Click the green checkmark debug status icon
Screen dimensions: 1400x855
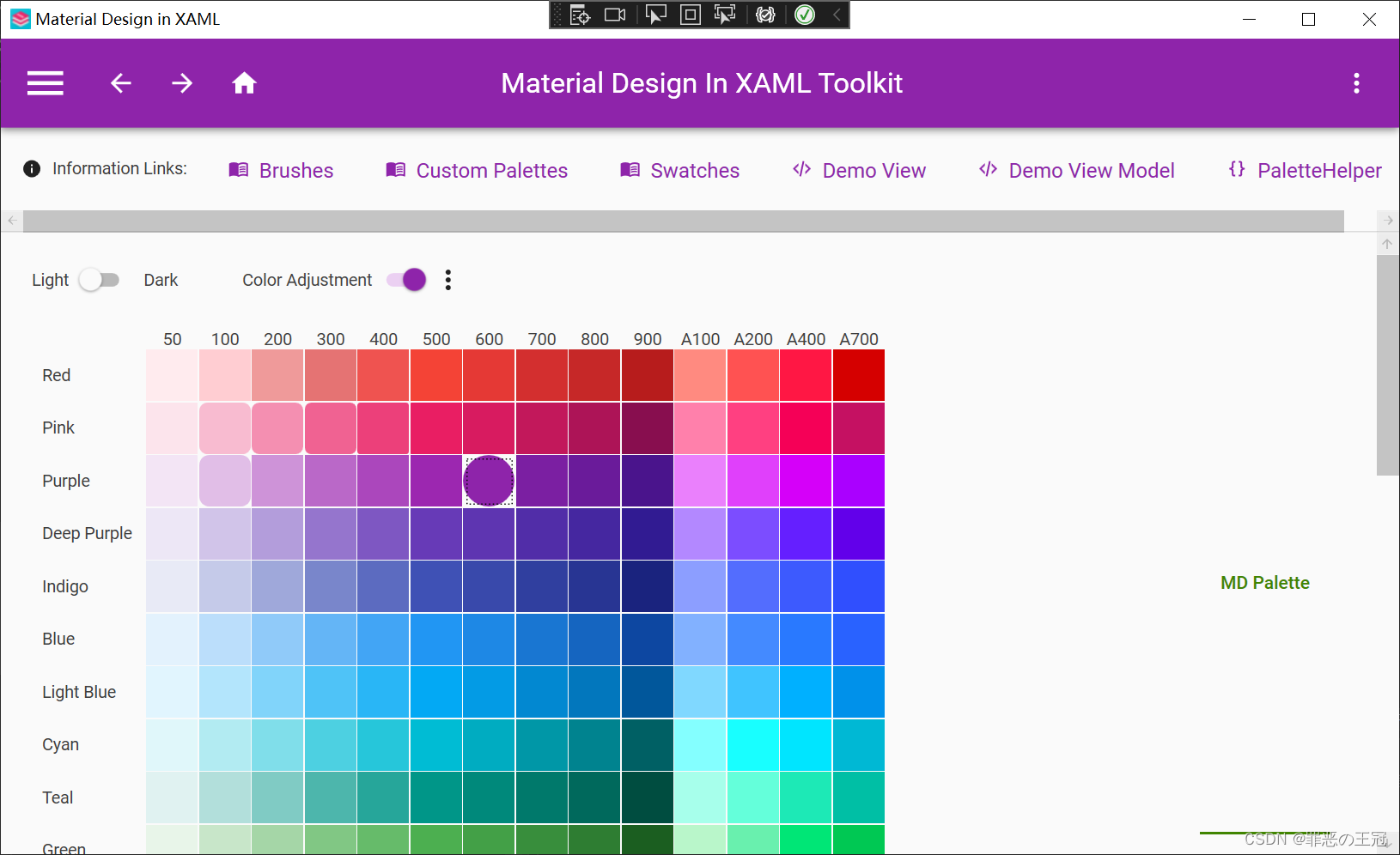pyautogui.click(x=805, y=15)
